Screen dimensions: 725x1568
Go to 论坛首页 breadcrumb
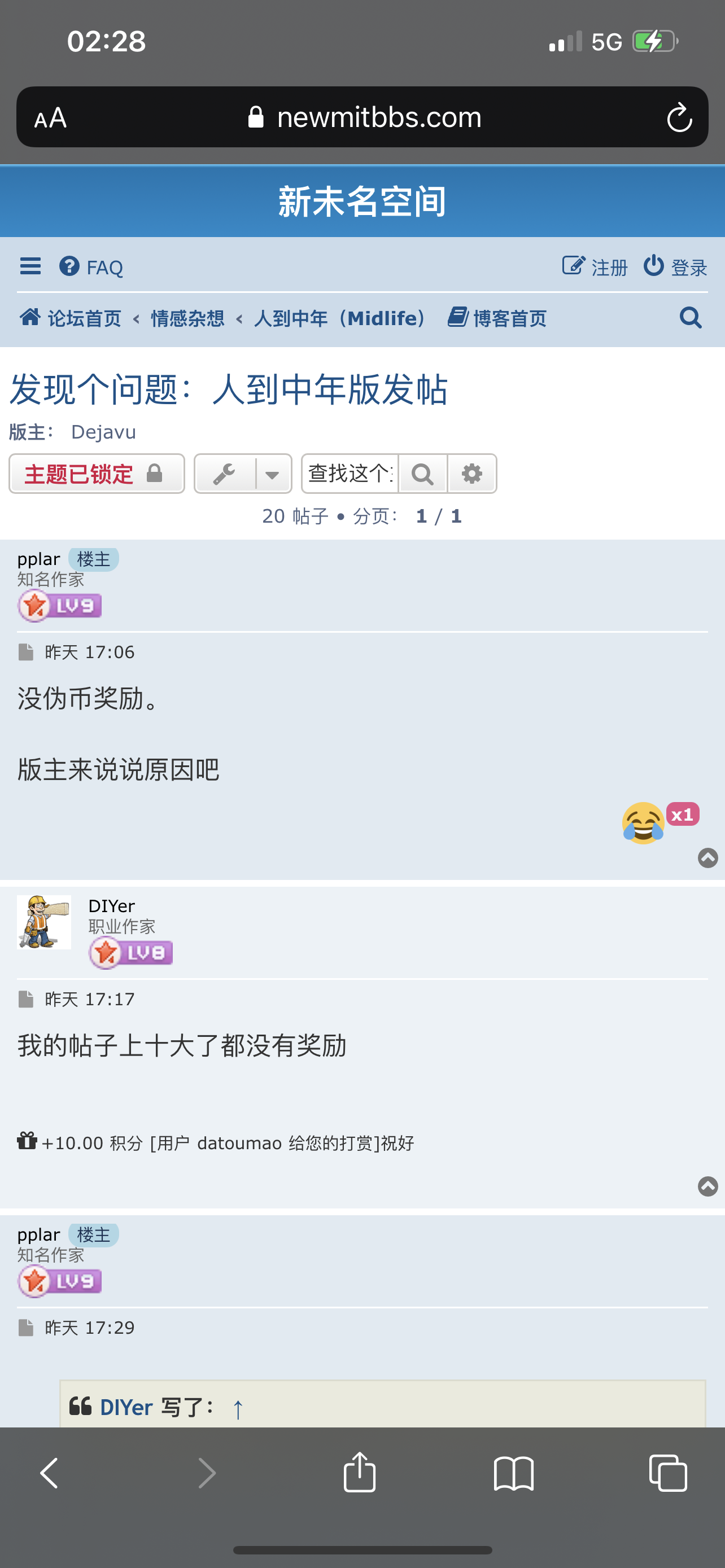click(x=71, y=318)
